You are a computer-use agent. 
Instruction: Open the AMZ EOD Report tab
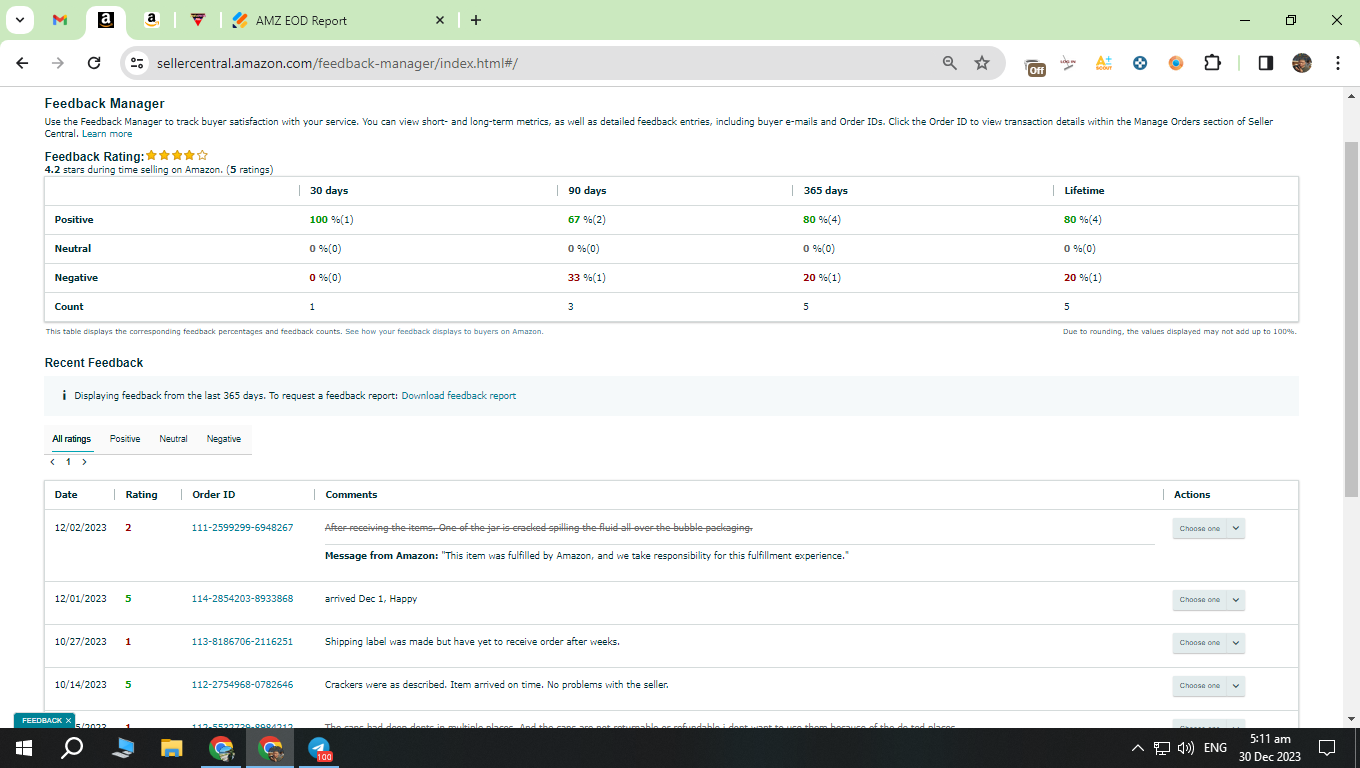point(340,20)
